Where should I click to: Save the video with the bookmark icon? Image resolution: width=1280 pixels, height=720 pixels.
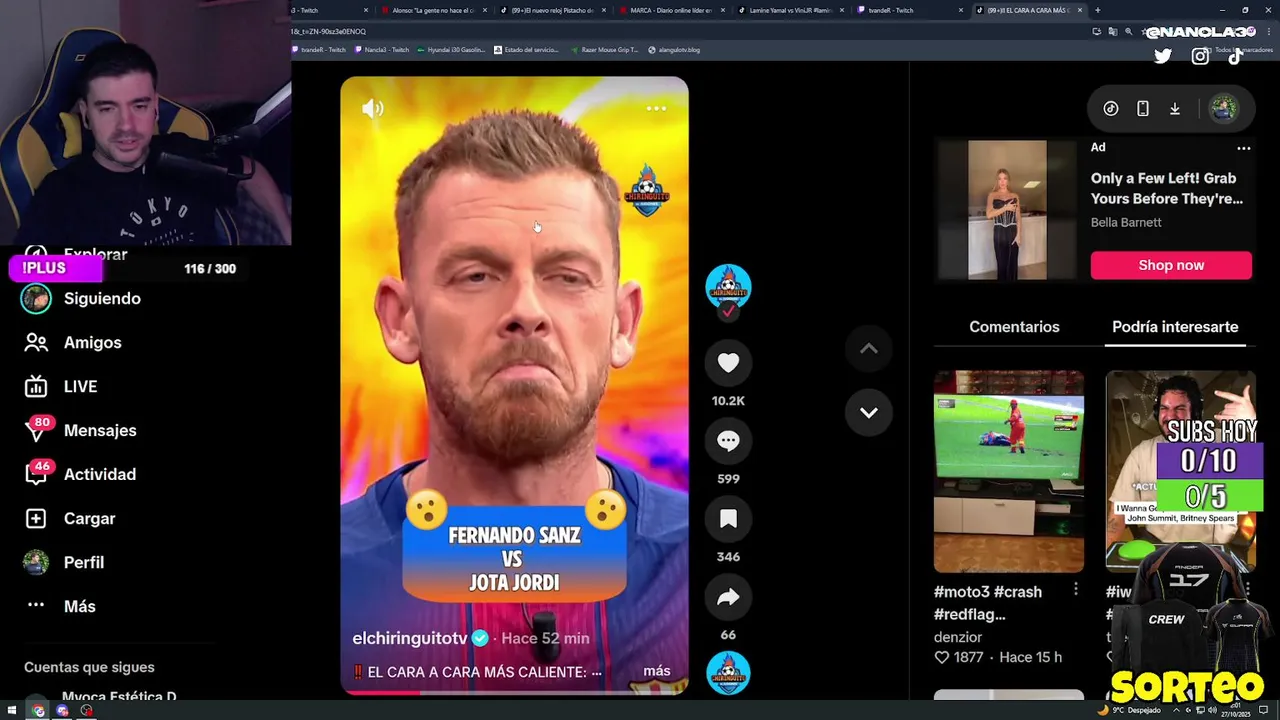tap(728, 519)
